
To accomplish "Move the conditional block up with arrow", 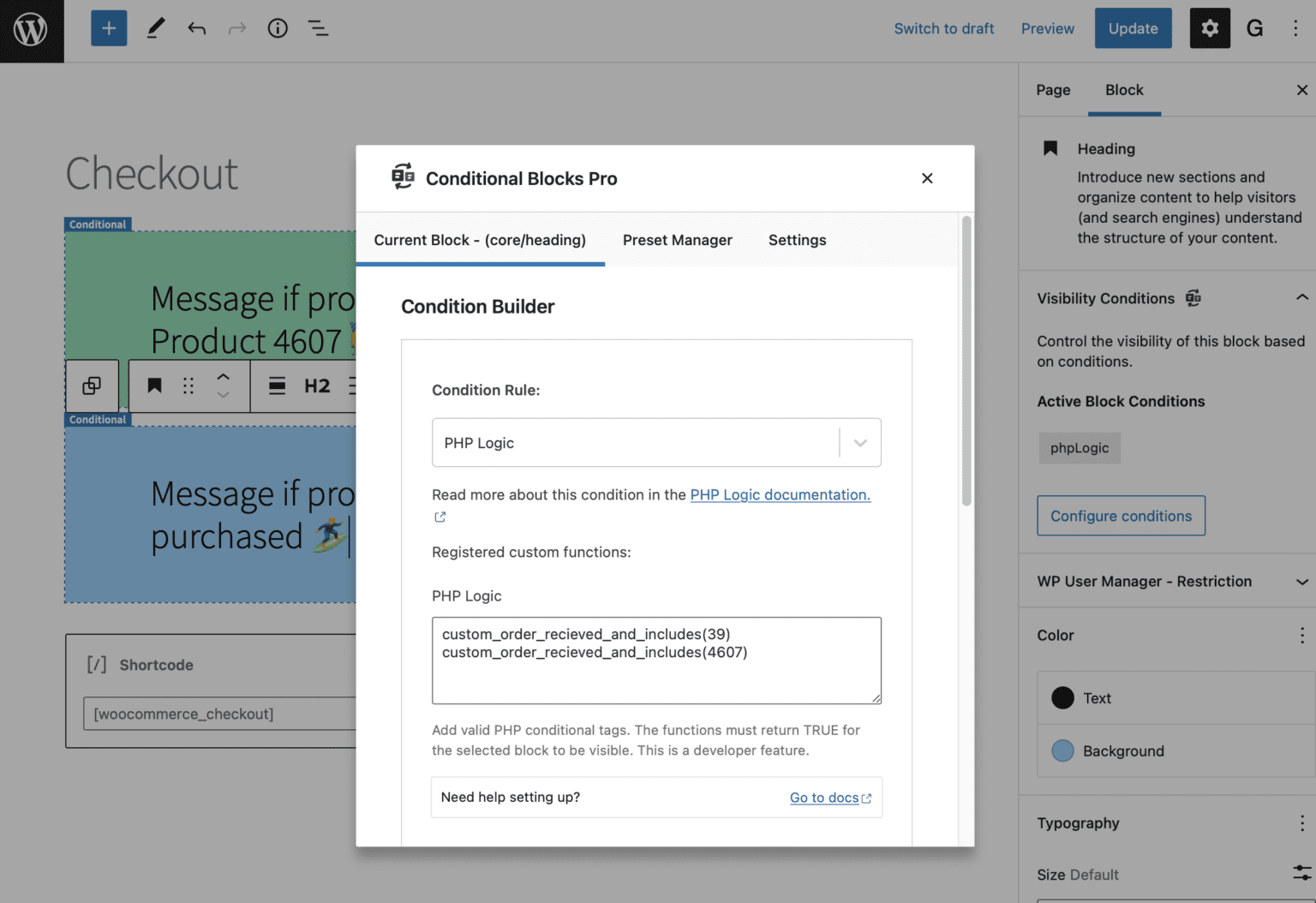I will tap(223, 375).
